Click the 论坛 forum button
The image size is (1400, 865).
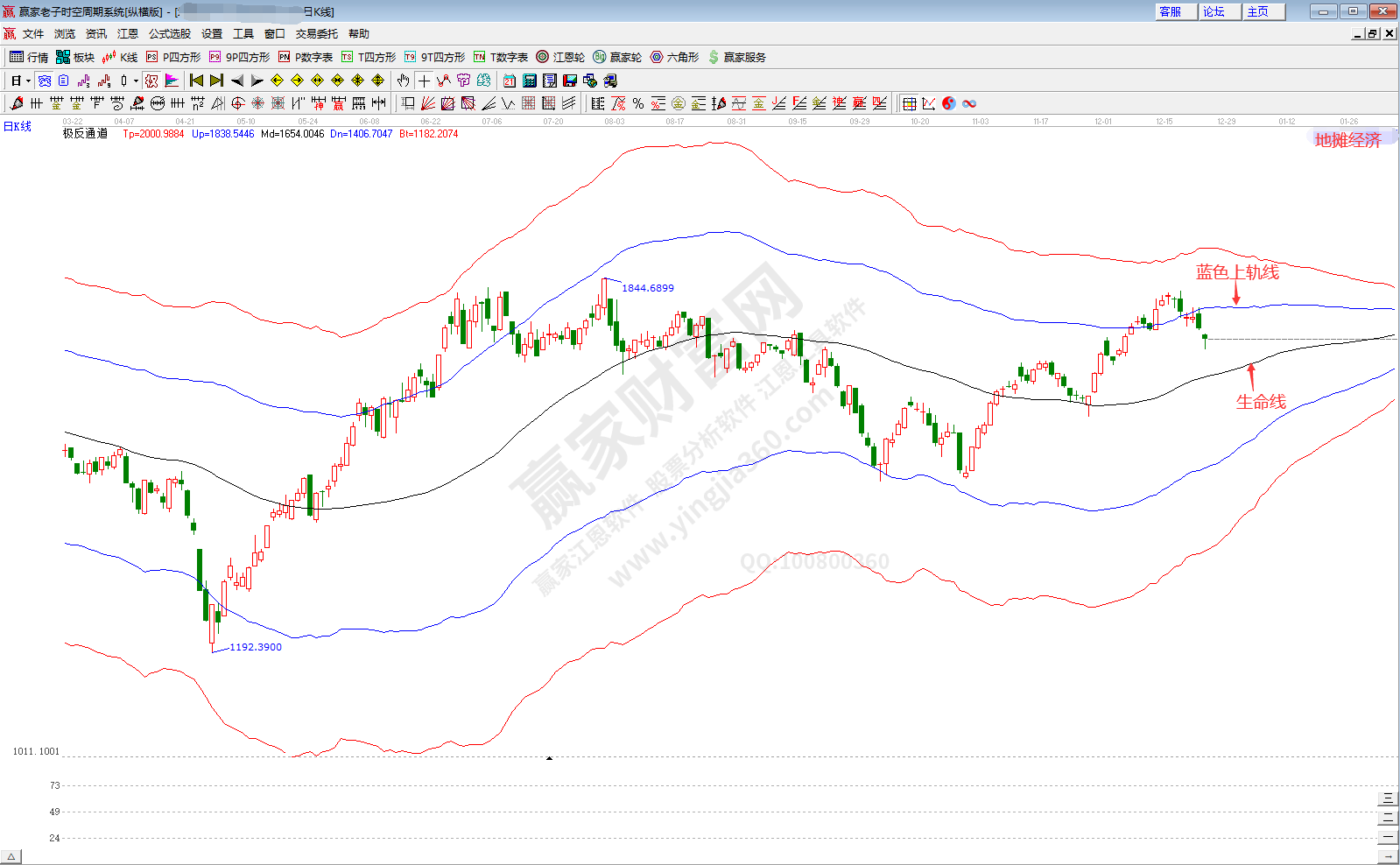point(1214,11)
